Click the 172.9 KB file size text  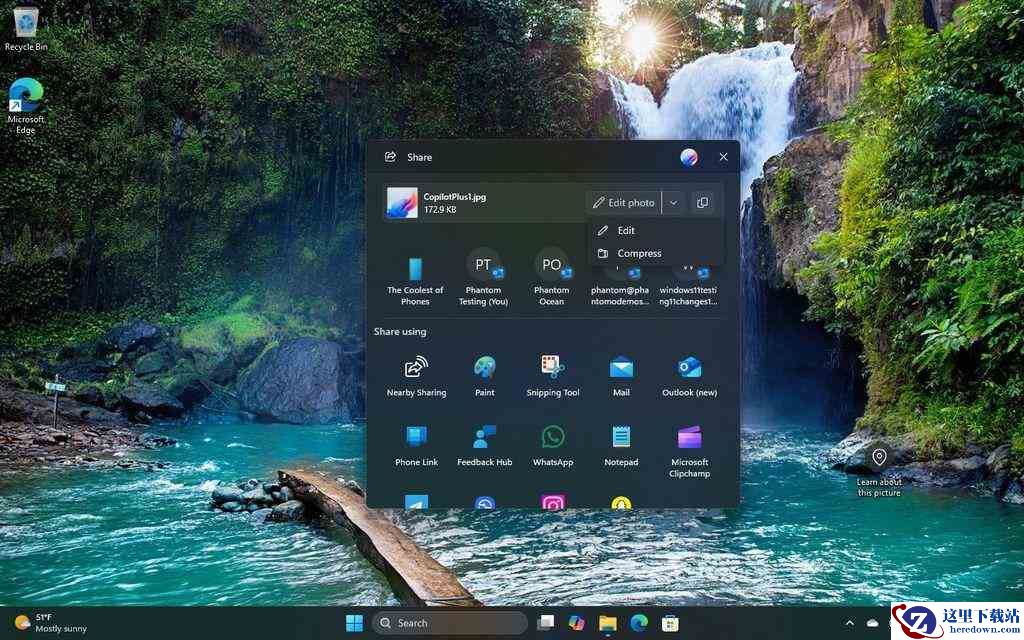click(x=440, y=210)
